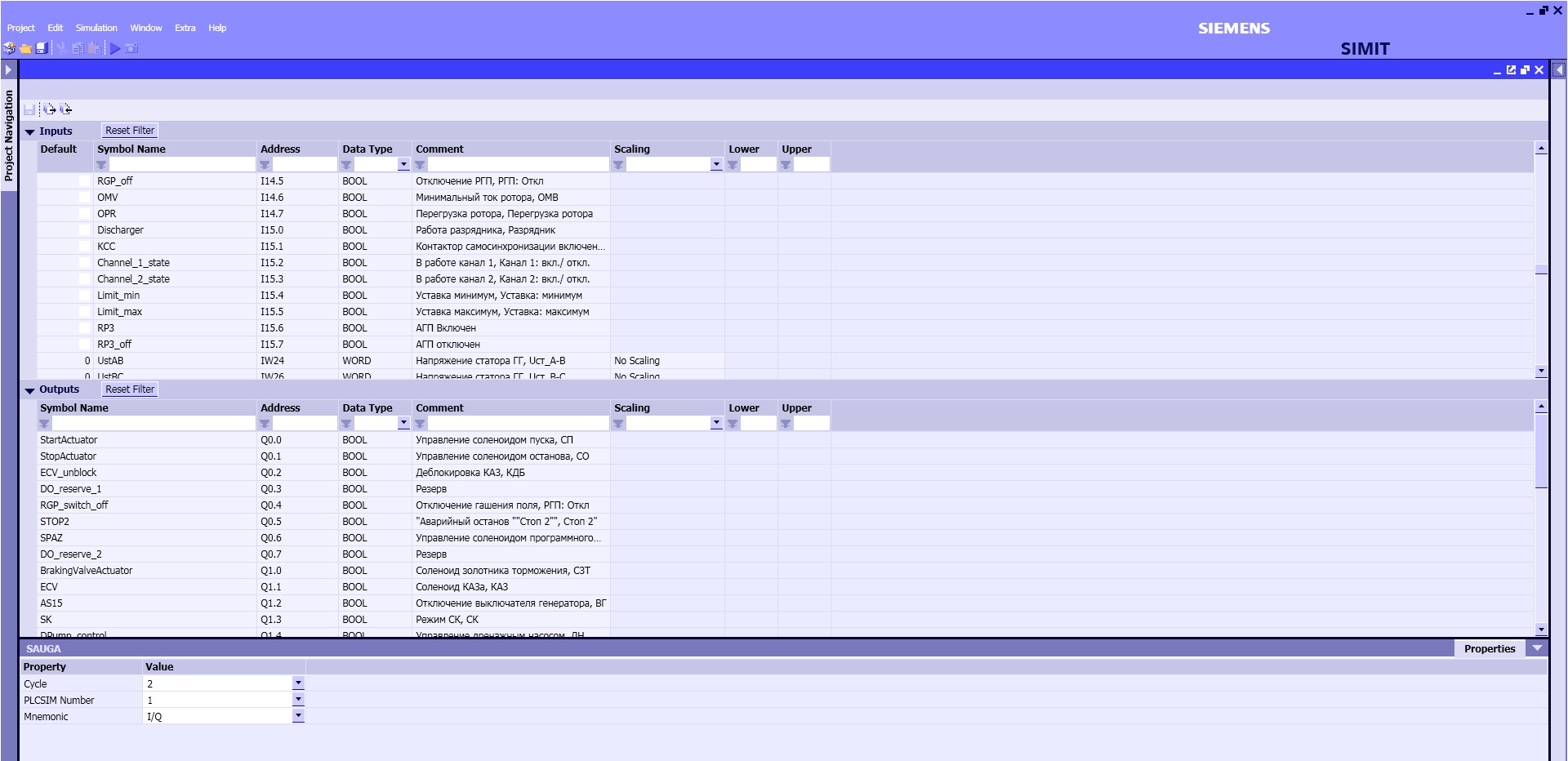This screenshot has width=1568, height=761.
Task: Click the Open Project folder icon
Action: pos(25,48)
